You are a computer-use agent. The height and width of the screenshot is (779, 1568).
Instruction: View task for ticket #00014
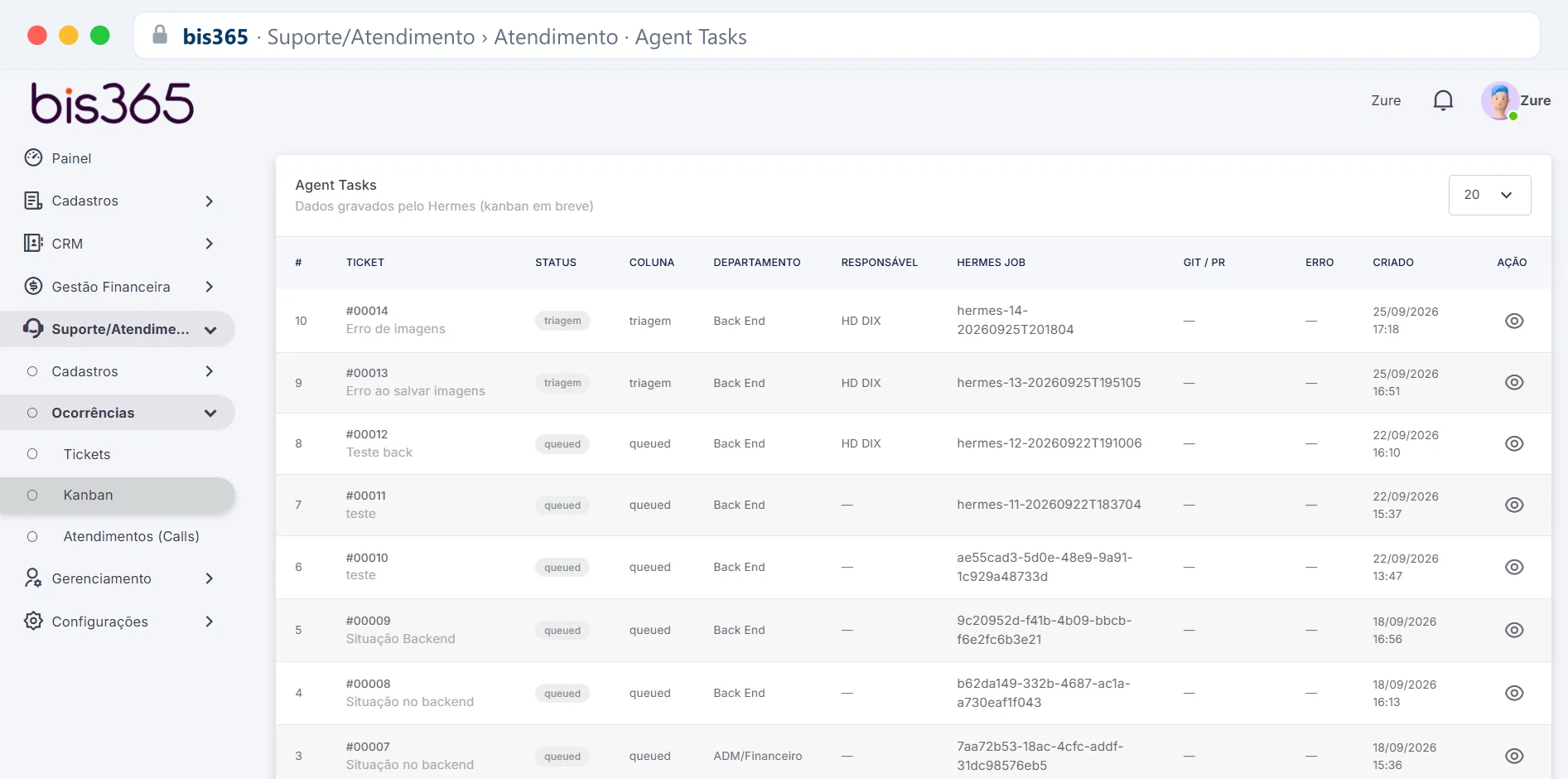1514,321
